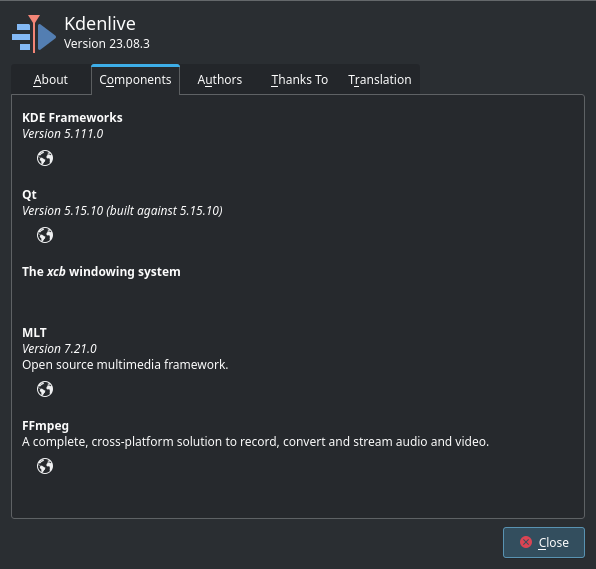Close the About Kdenlive dialog
596x569 pixels.
click(544, 542)
